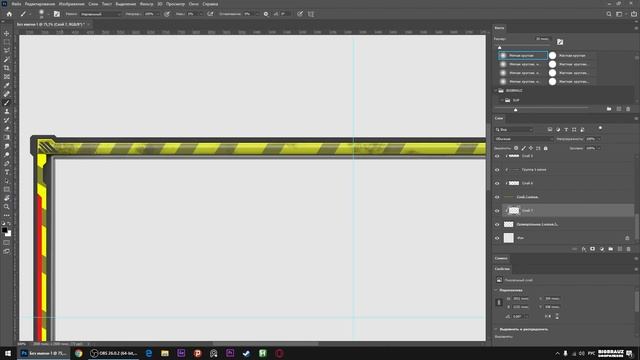Click the Home icon in the options bar
Viewport: 640px width, 360px height.
click(9, 14)
